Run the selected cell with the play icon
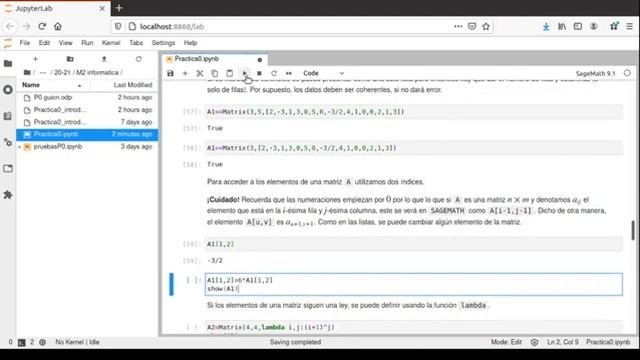Screen dimensions: 640x360 (244, 73)
